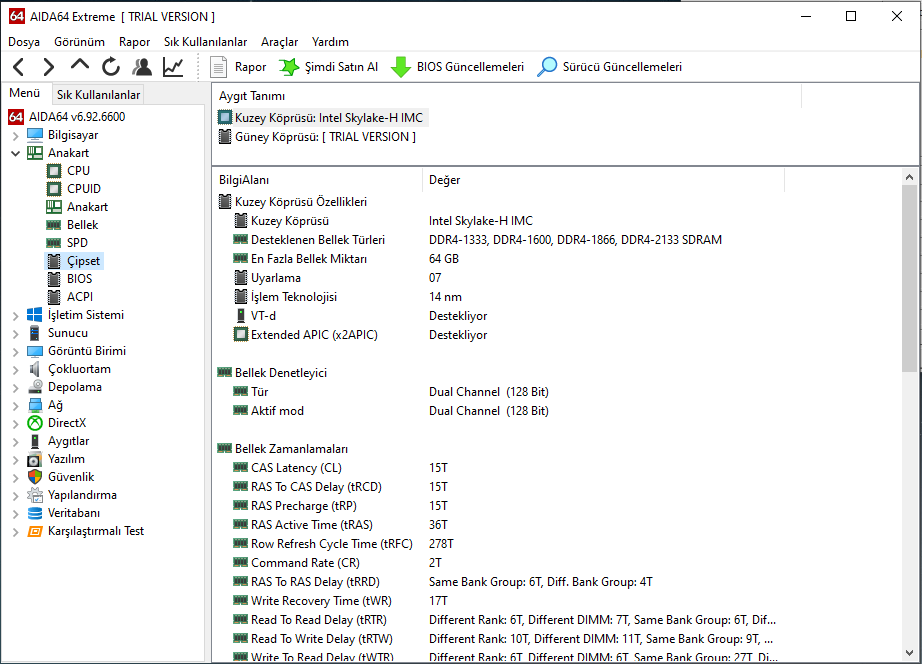The width and height of the screenshot is (922, 664).
Task: Expand the Güvenlik node arrow
Action: [15, 478]
